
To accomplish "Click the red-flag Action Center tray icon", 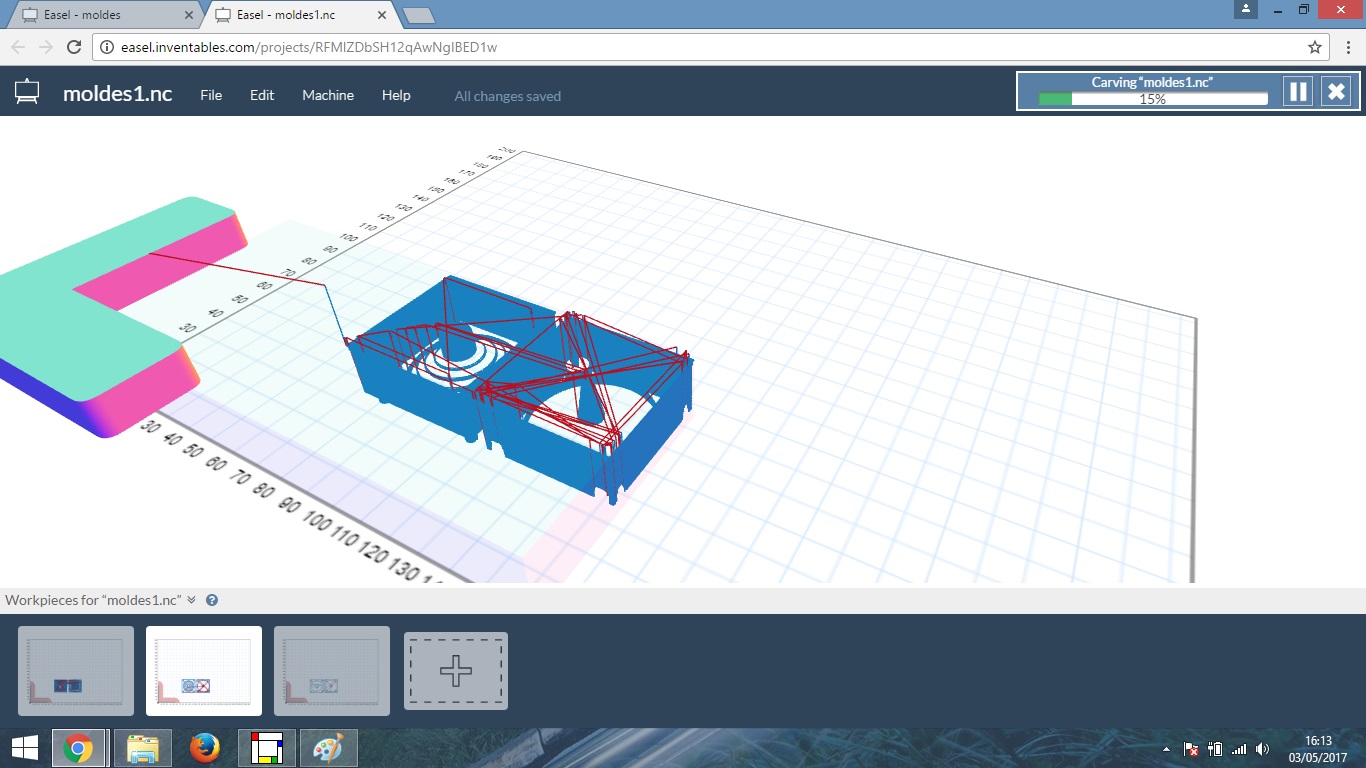I will pos(1191,749).
